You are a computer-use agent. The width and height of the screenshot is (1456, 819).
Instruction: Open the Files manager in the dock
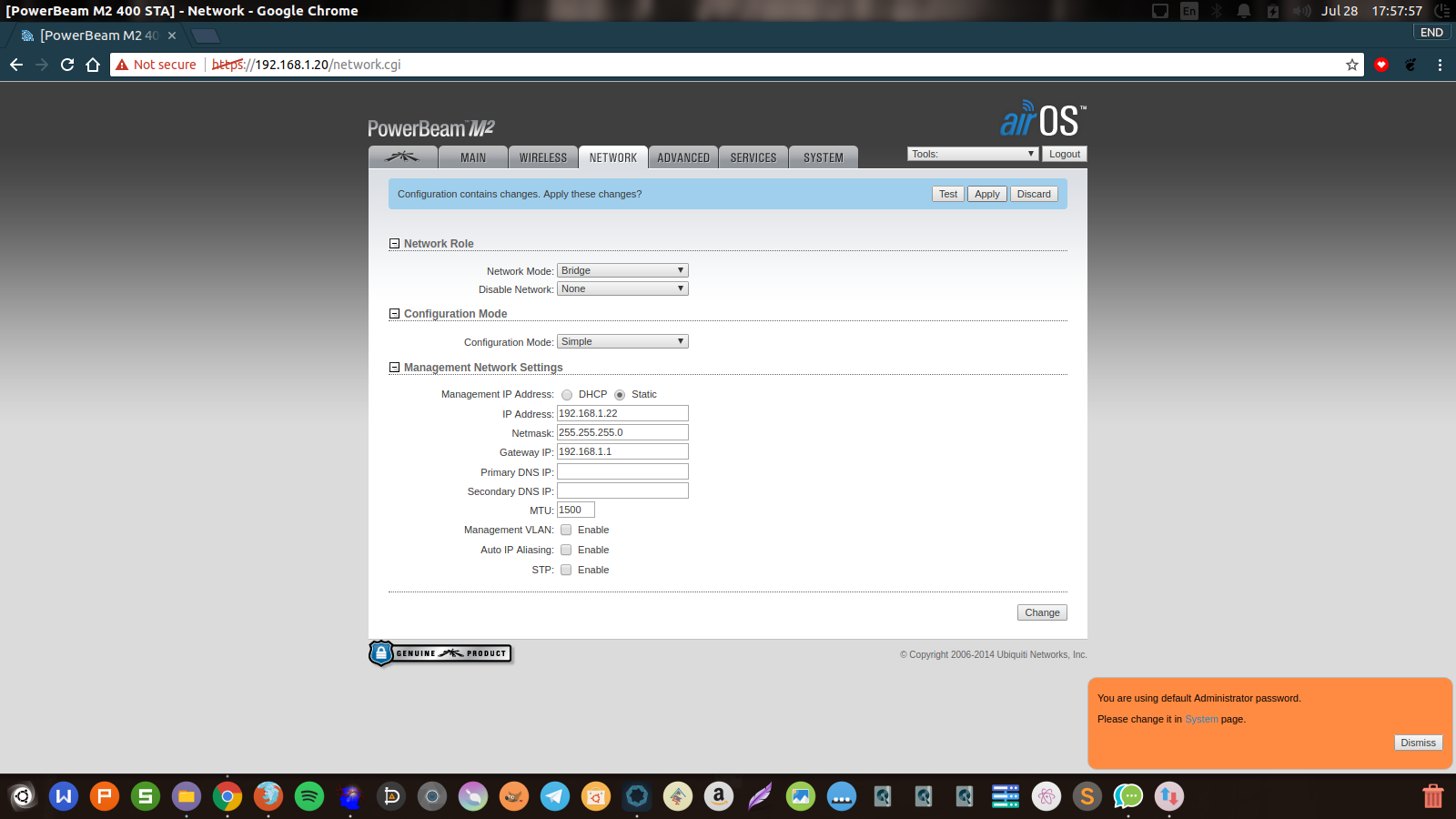coord(187,797)
